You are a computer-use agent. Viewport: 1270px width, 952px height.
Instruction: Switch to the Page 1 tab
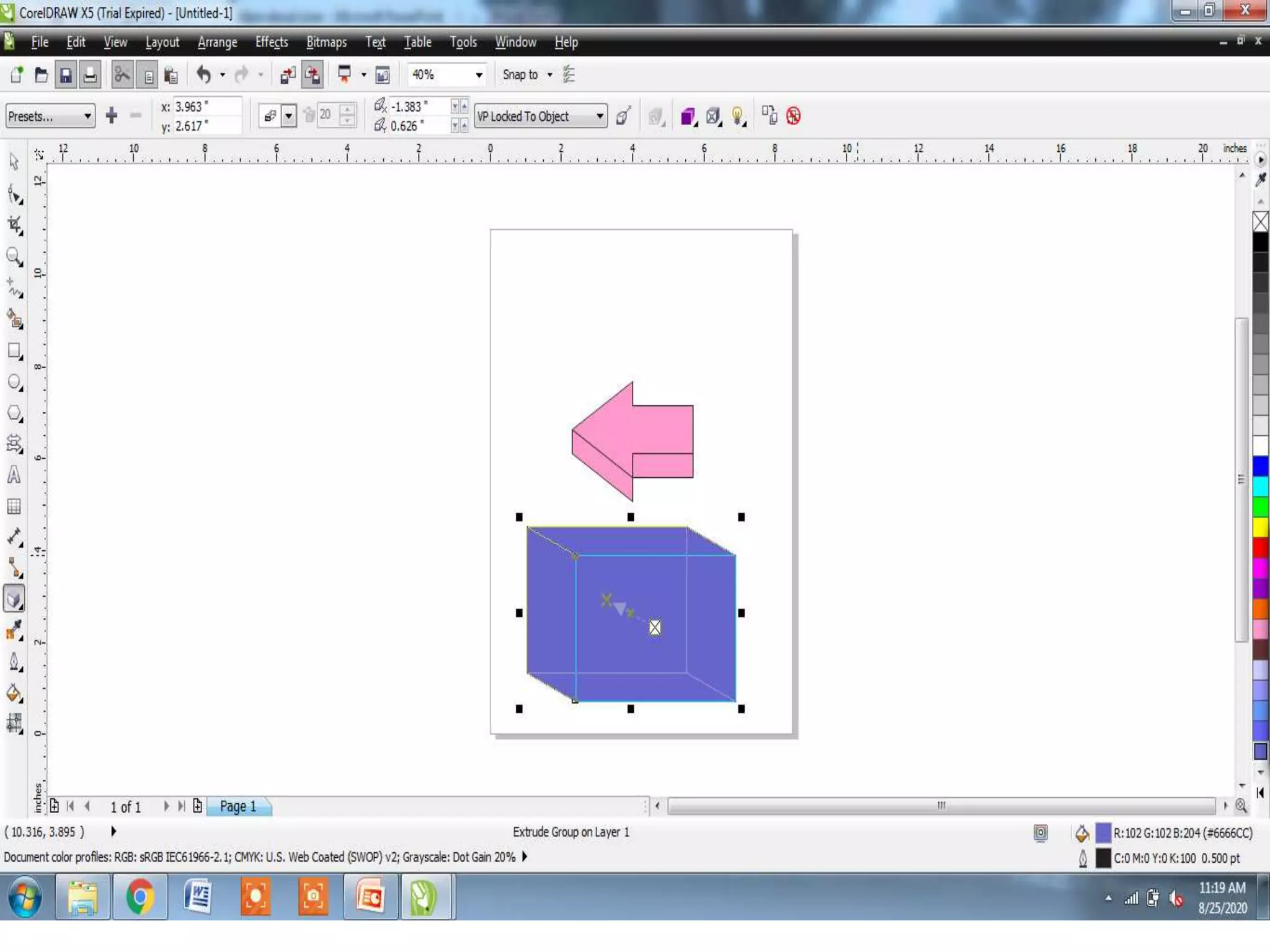pos(238,806)
